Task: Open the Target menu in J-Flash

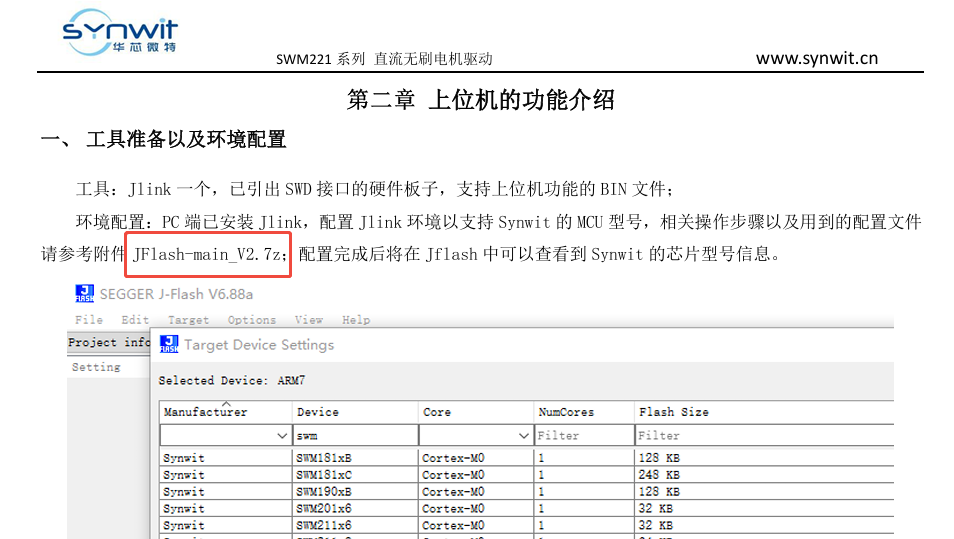Action: coord(188,319)
